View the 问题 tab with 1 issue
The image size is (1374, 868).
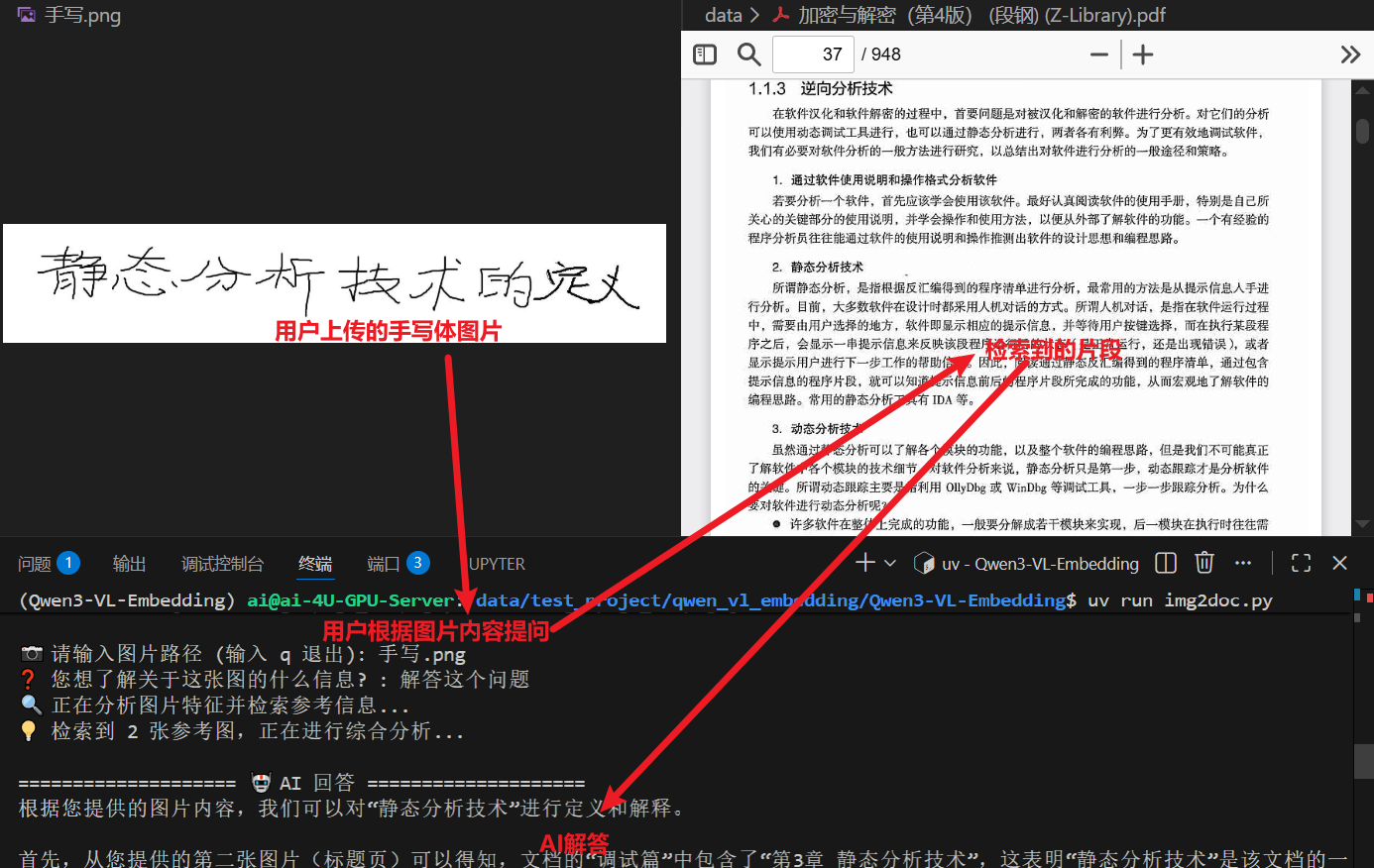tap(40, 563)
